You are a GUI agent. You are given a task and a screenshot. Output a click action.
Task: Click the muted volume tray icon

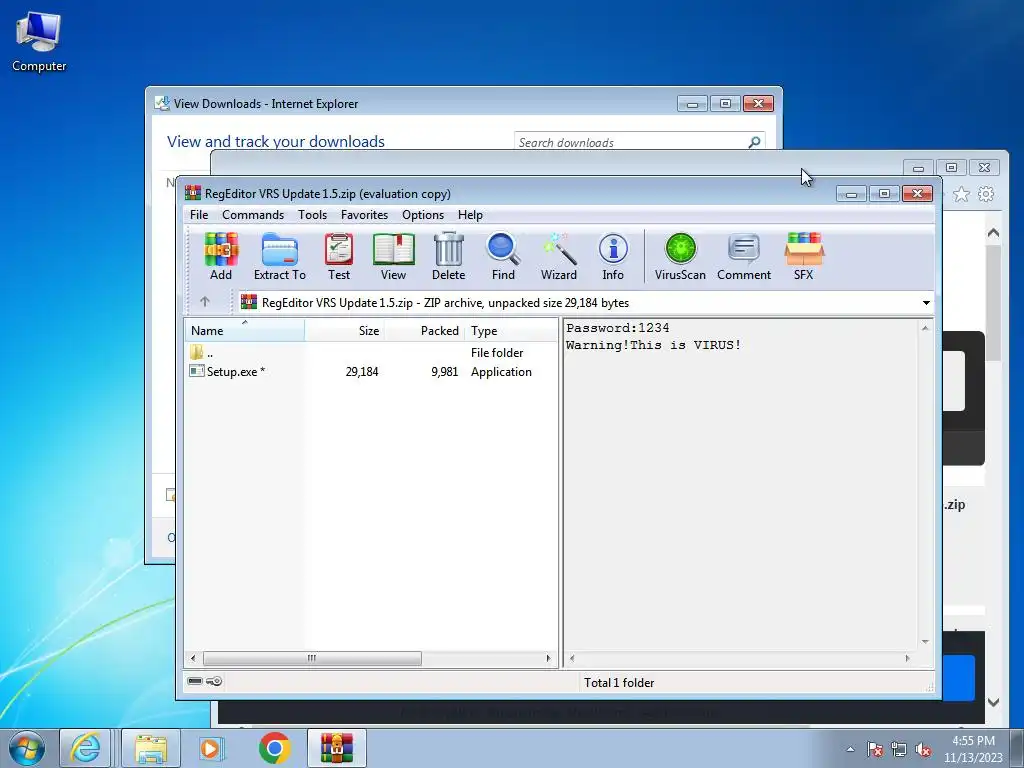pyautogui.click(x=923, y=749)
